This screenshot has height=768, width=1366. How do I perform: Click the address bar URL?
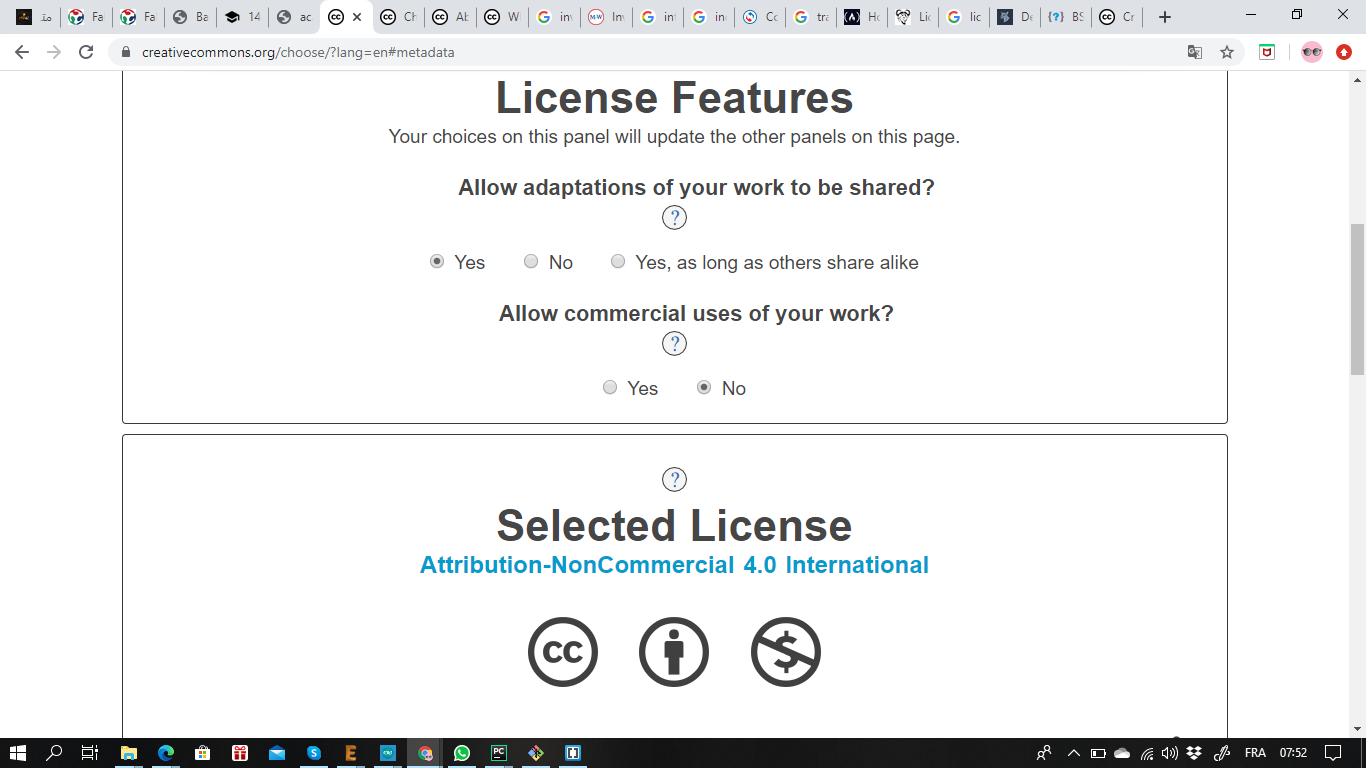point(298,52)
